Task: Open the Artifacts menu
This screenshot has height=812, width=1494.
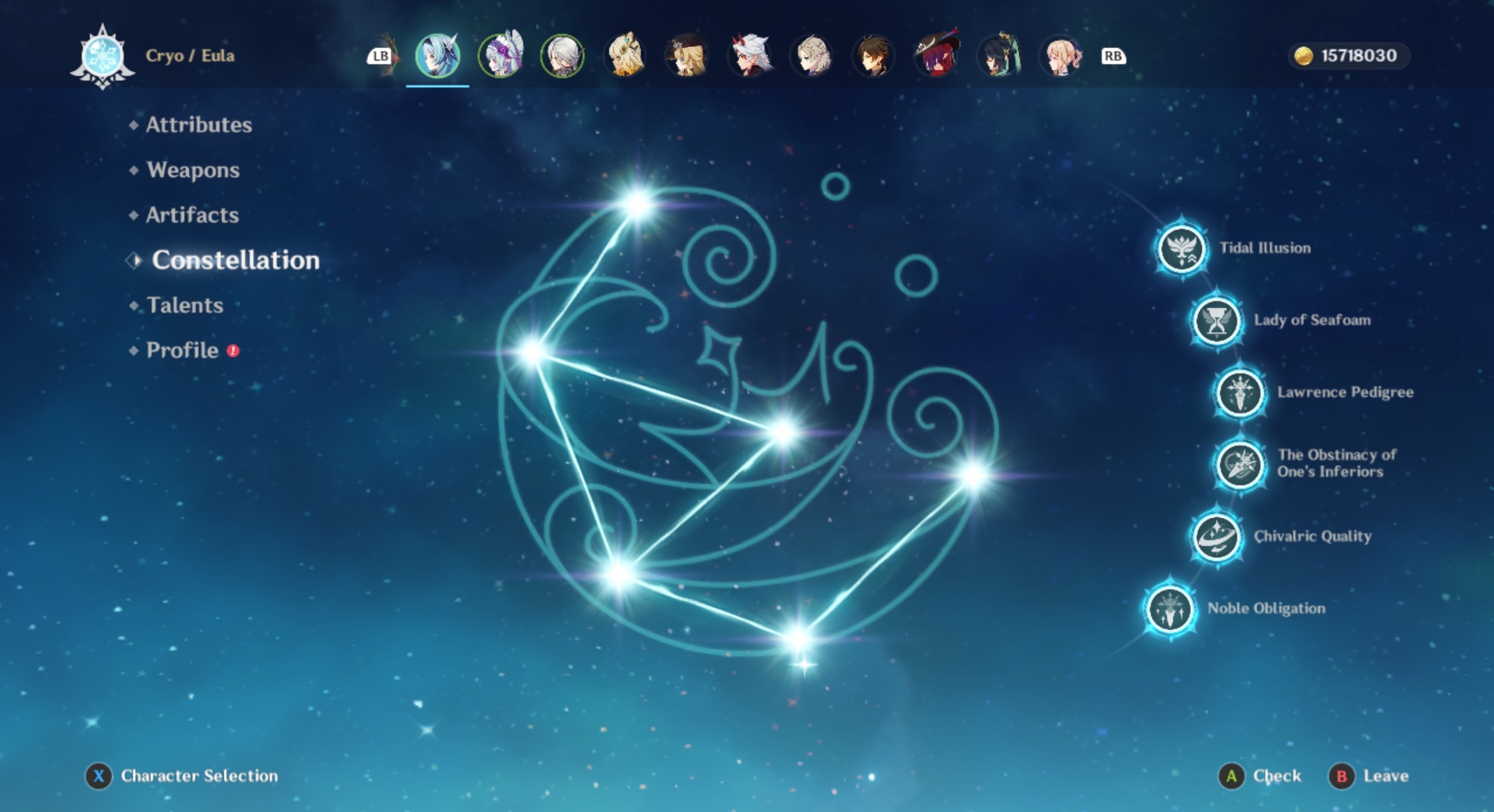Action: pyautogui.click(x=192, y=215)
